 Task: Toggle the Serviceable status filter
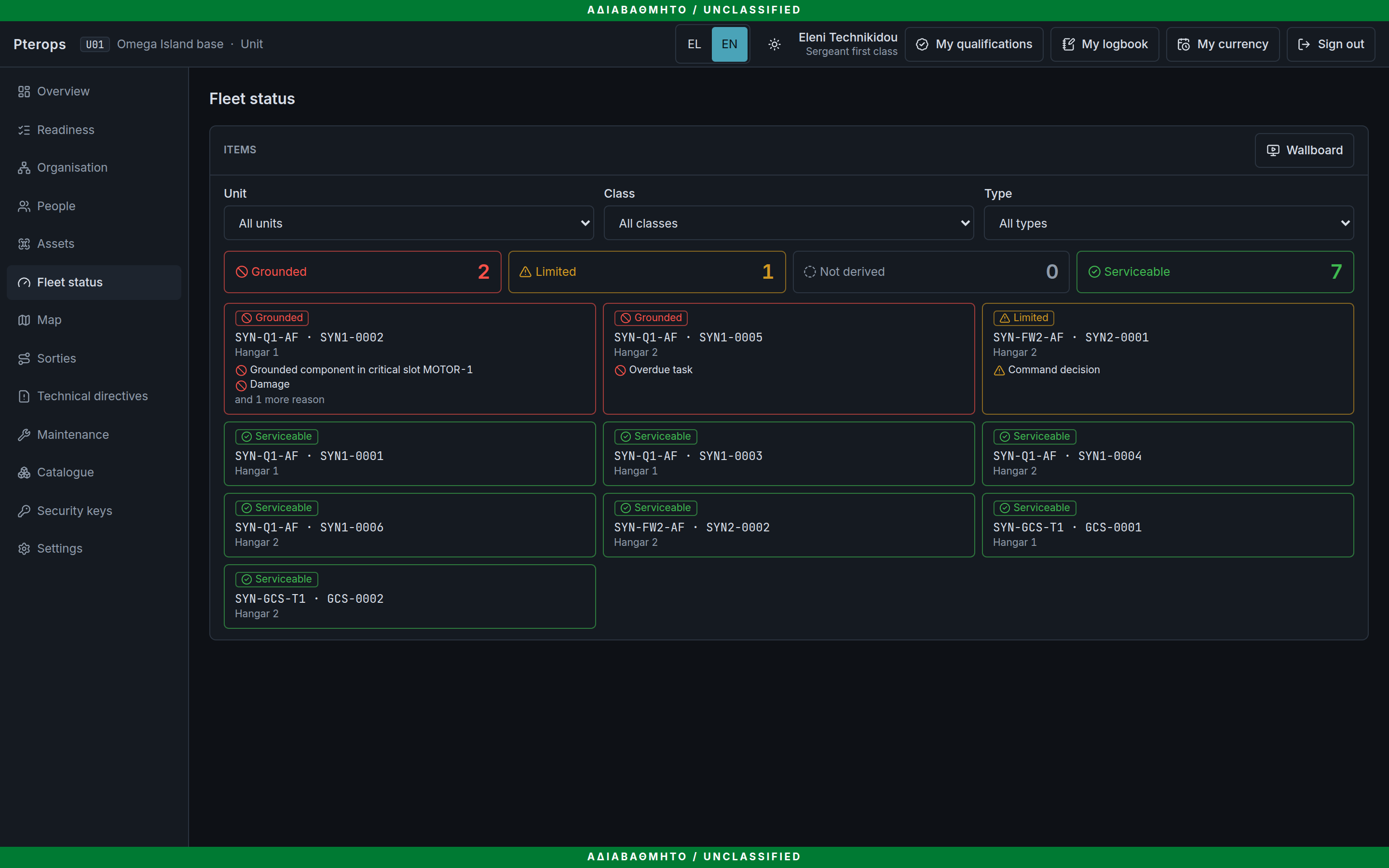tap(1215, 271)
